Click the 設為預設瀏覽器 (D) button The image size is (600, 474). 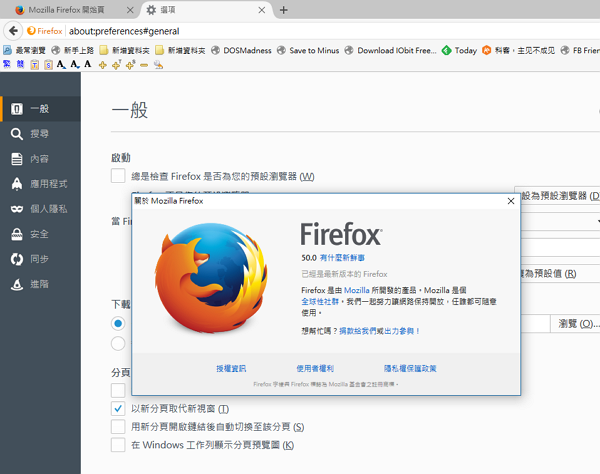pos(558,196)
